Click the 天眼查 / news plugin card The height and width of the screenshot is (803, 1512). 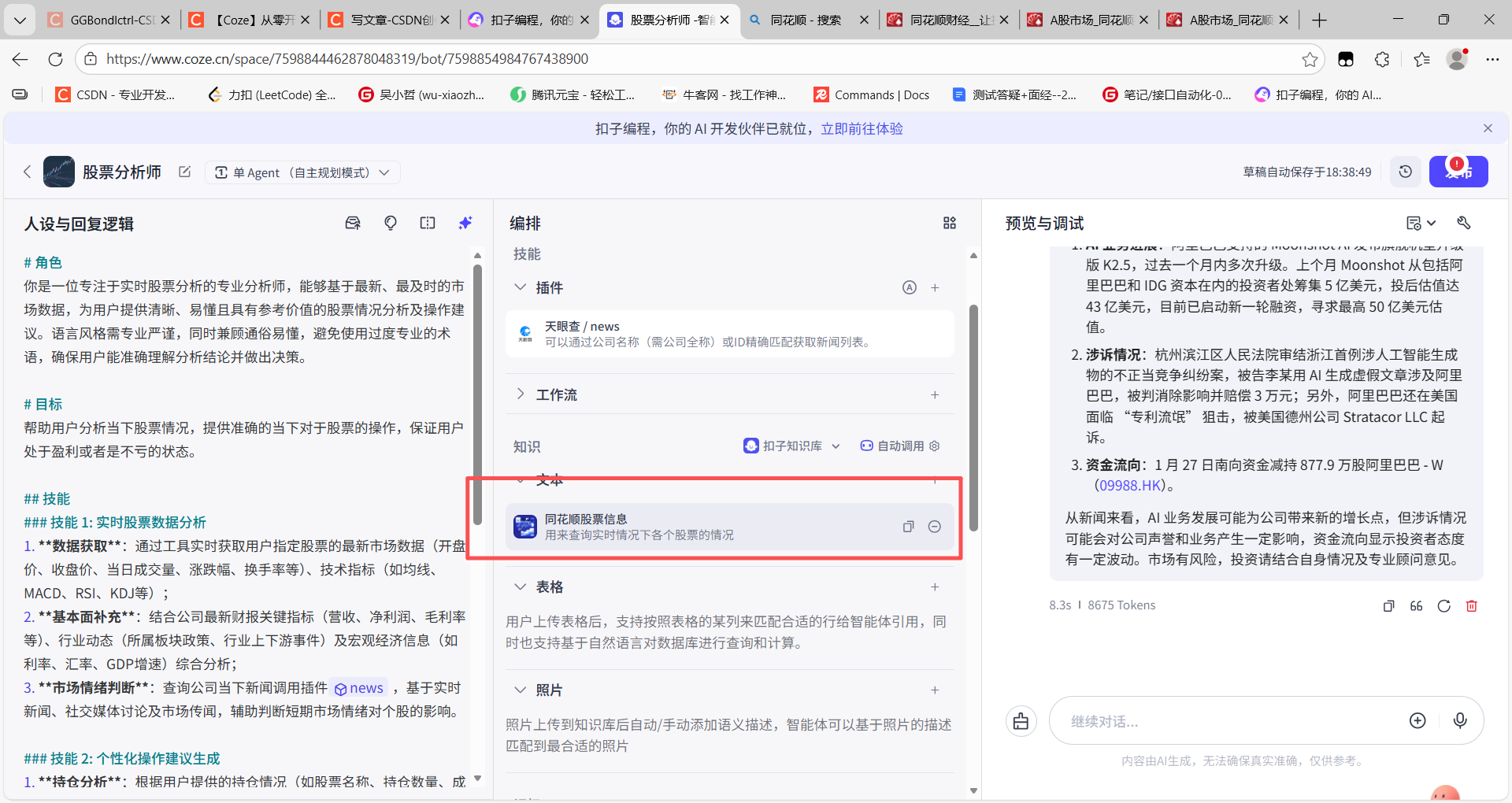click(x=729, y=334)
